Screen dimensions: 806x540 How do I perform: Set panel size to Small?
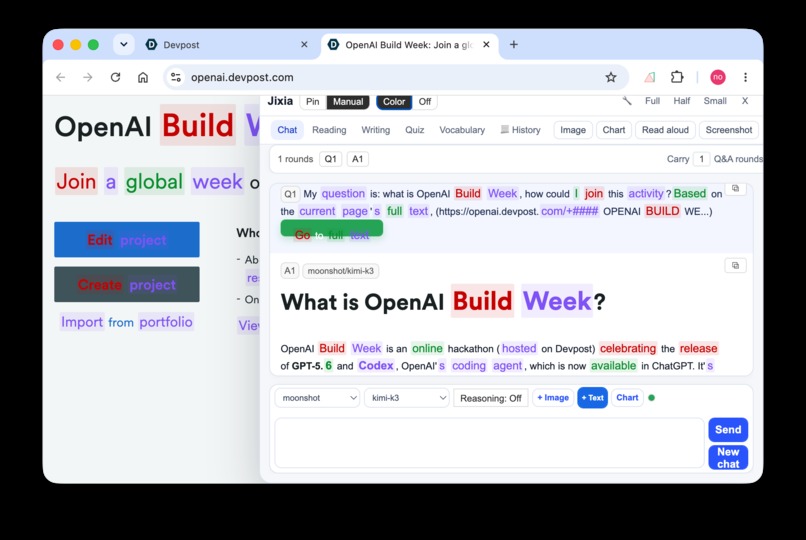pos(715,101)
